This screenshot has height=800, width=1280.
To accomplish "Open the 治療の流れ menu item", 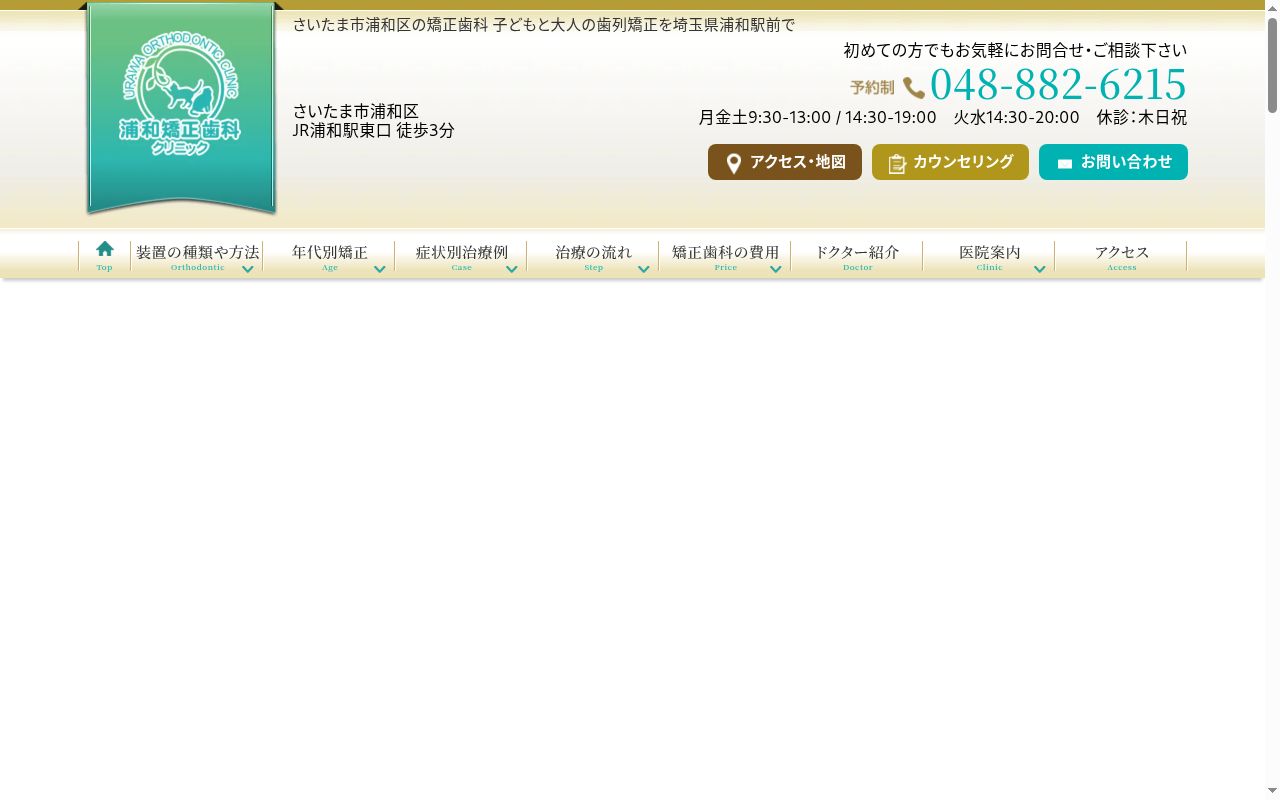I will point(593,256).
